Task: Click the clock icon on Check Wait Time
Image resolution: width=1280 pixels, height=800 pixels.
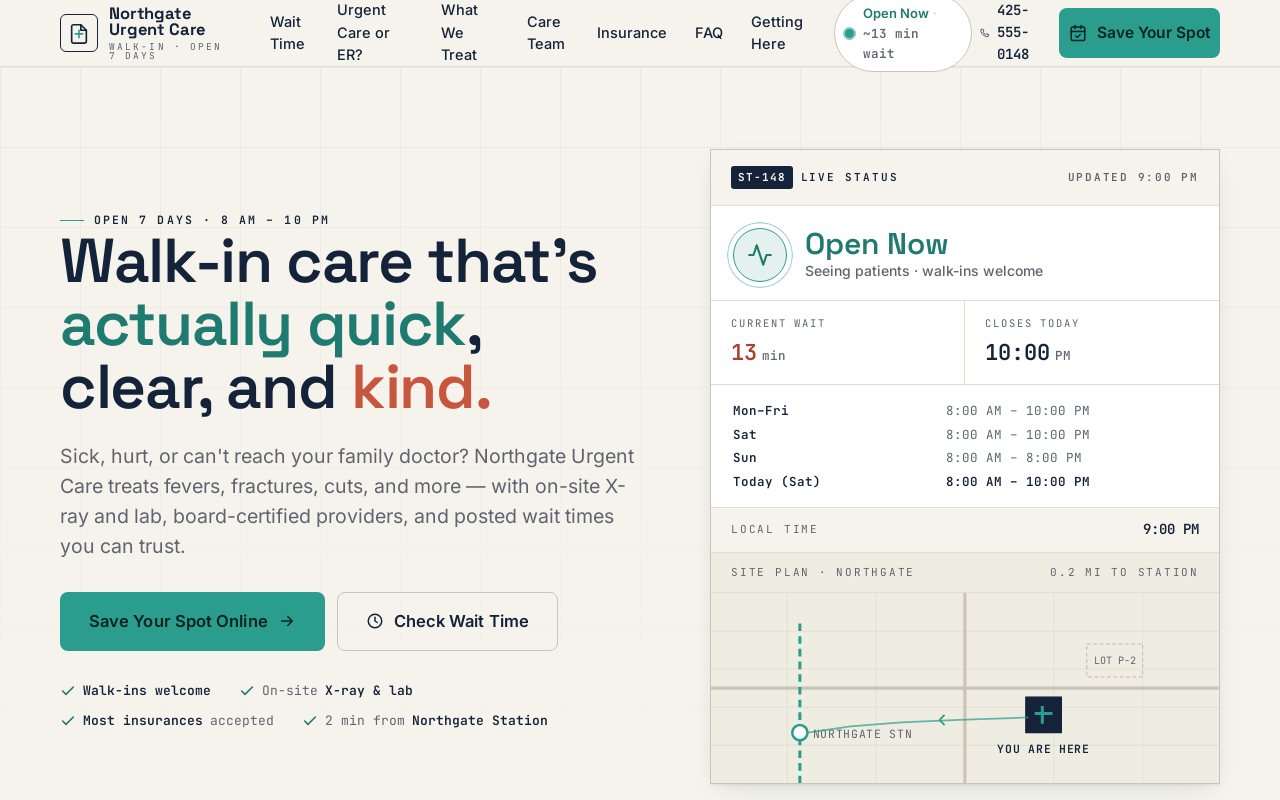Action: tap(375, 621)
